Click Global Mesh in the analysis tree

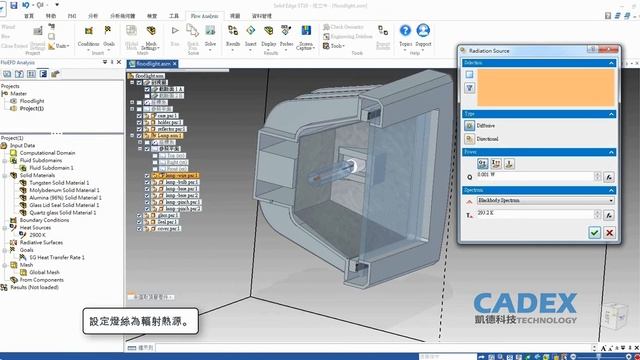tap(44, 272)
